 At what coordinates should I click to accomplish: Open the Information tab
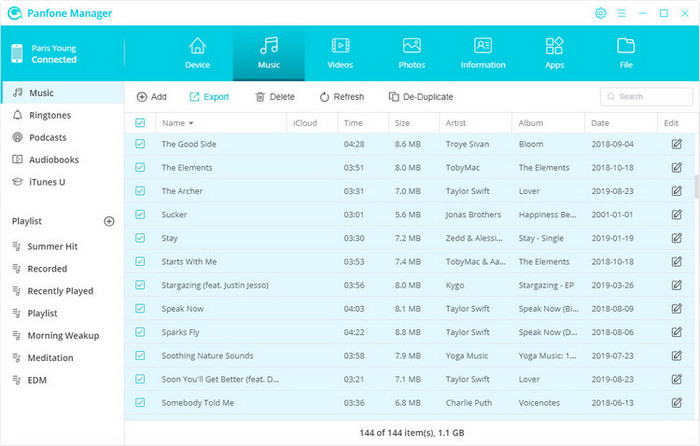coord(483,53)
